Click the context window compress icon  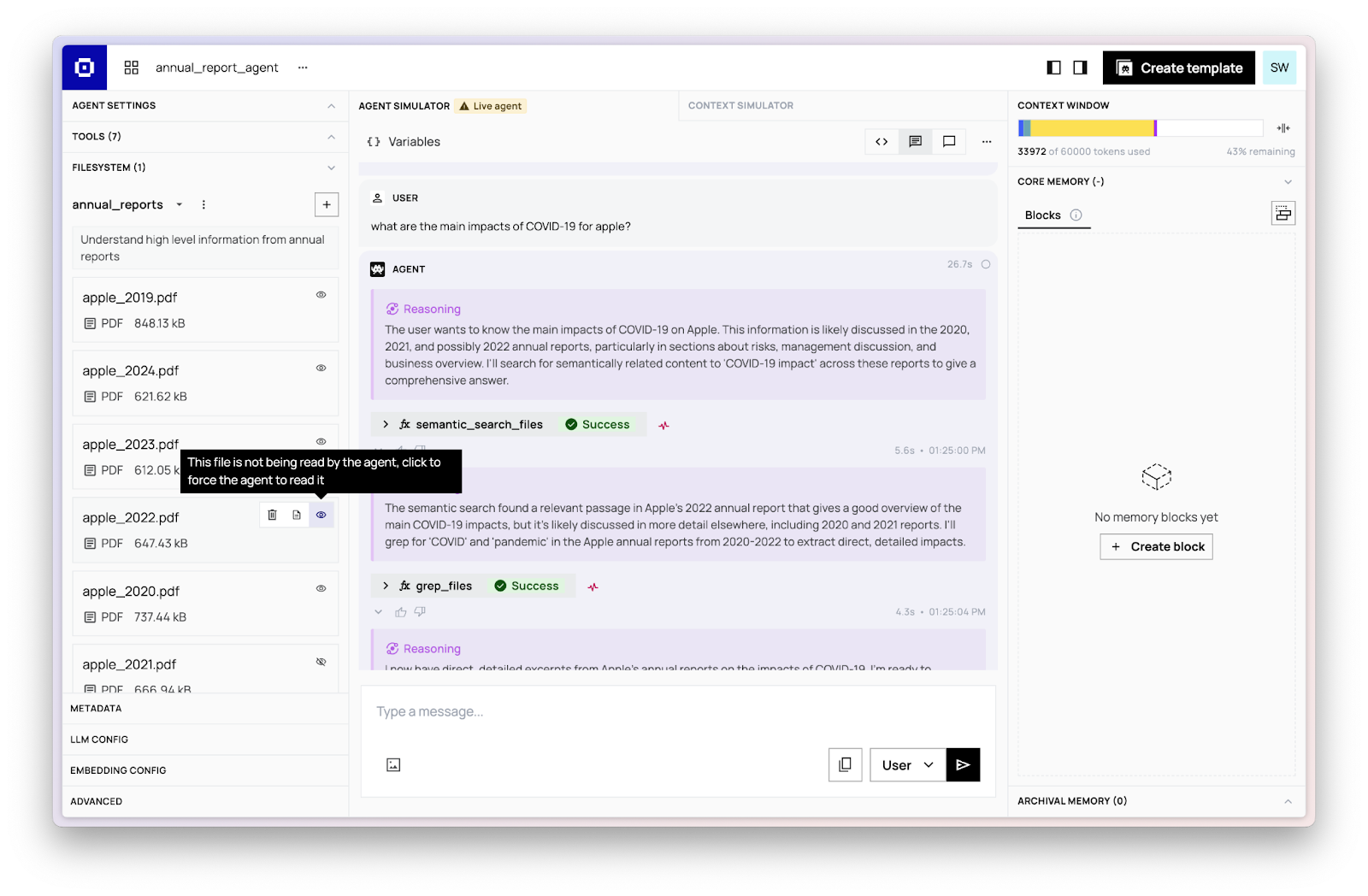pos(1283,128)
